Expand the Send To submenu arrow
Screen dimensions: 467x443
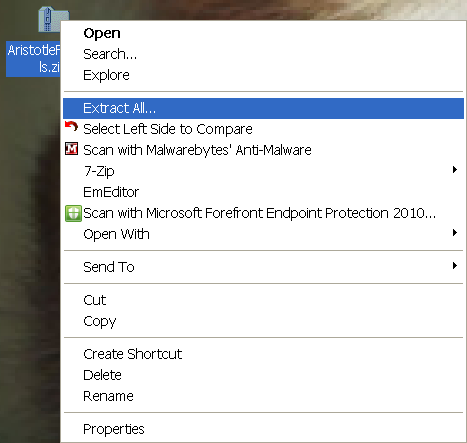pyautogui.click(x=455, y=266)
